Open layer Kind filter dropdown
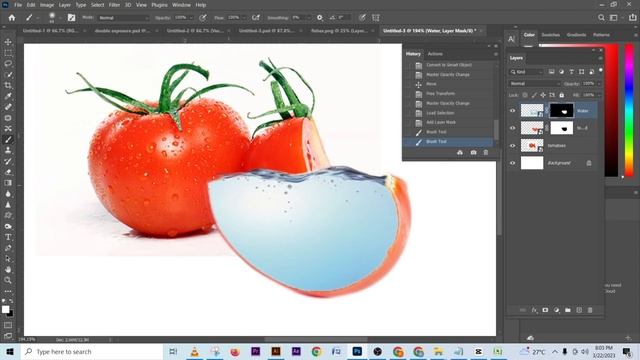The width and height of the screenshot is (640, 360). coord(527,72)
